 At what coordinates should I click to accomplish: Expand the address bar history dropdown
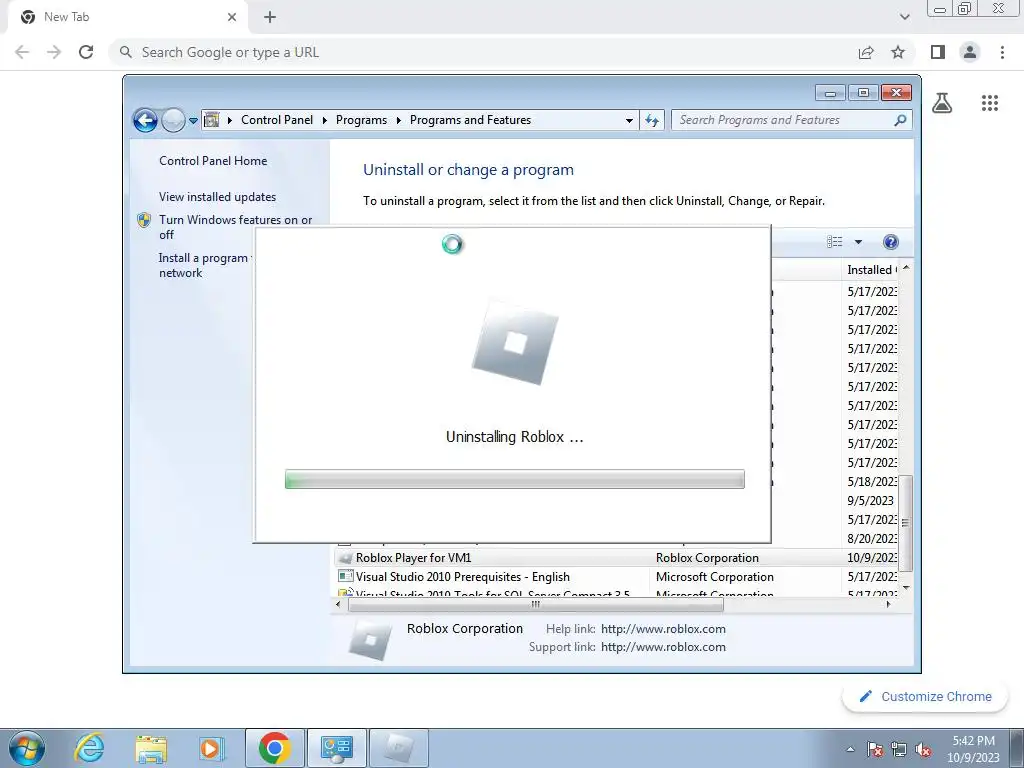tap(629, 120)
